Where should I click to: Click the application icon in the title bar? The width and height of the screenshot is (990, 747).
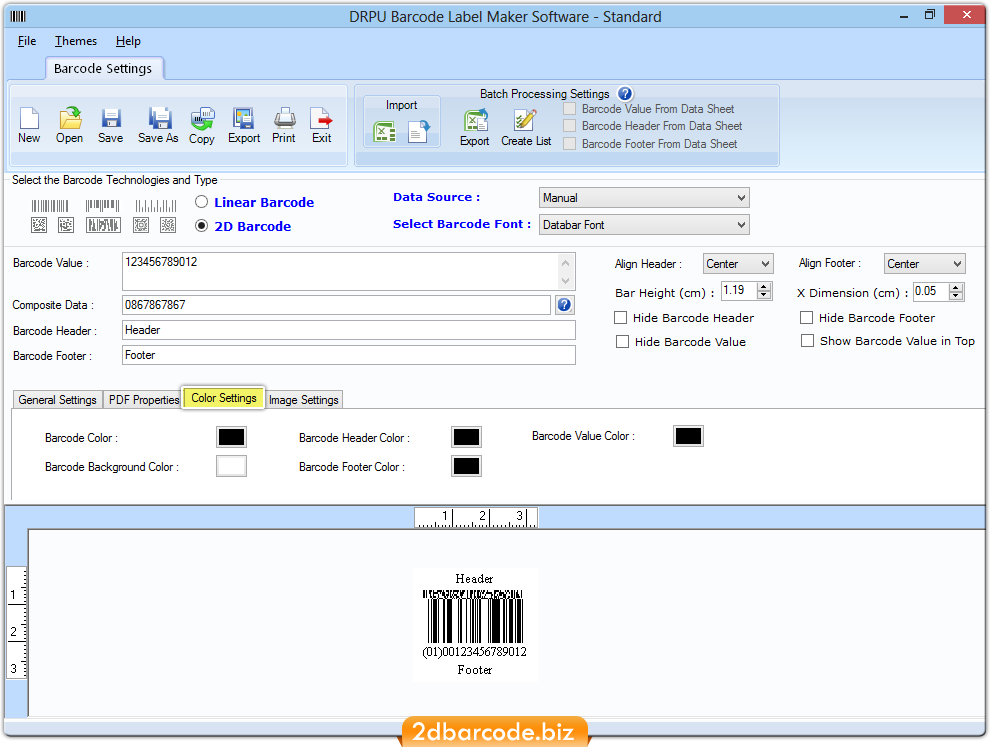point(18,16)
